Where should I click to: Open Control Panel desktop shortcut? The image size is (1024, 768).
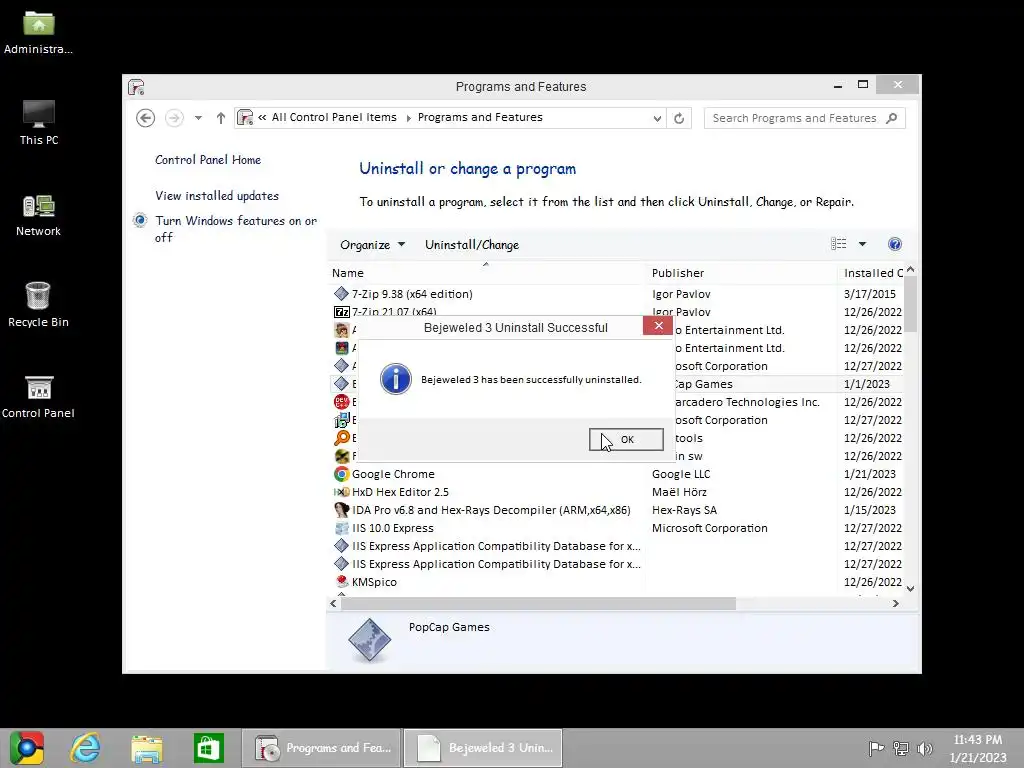pyautogui.click(x=39, y=396)
